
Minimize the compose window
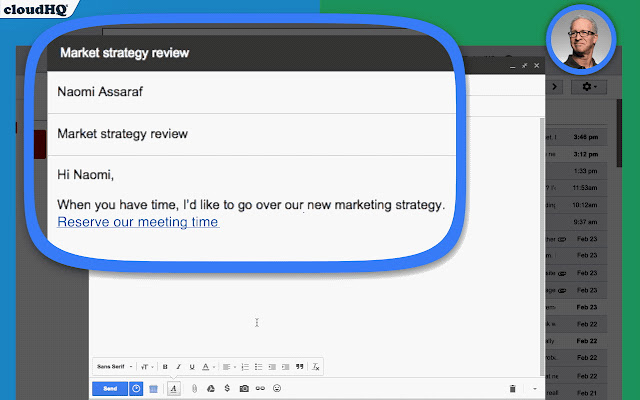coord(513,66)
